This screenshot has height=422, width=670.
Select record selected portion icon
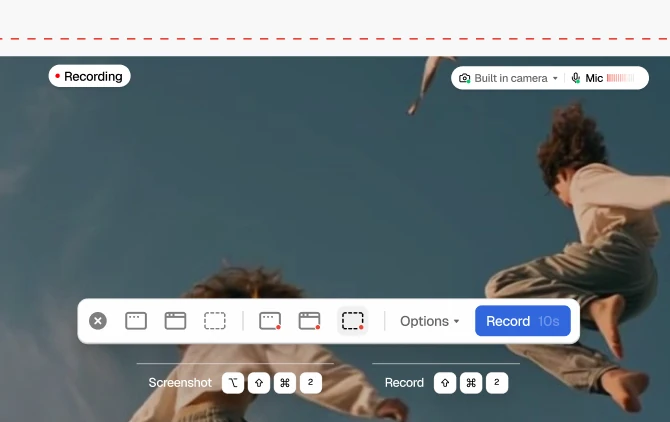click(x=353, y=321)
